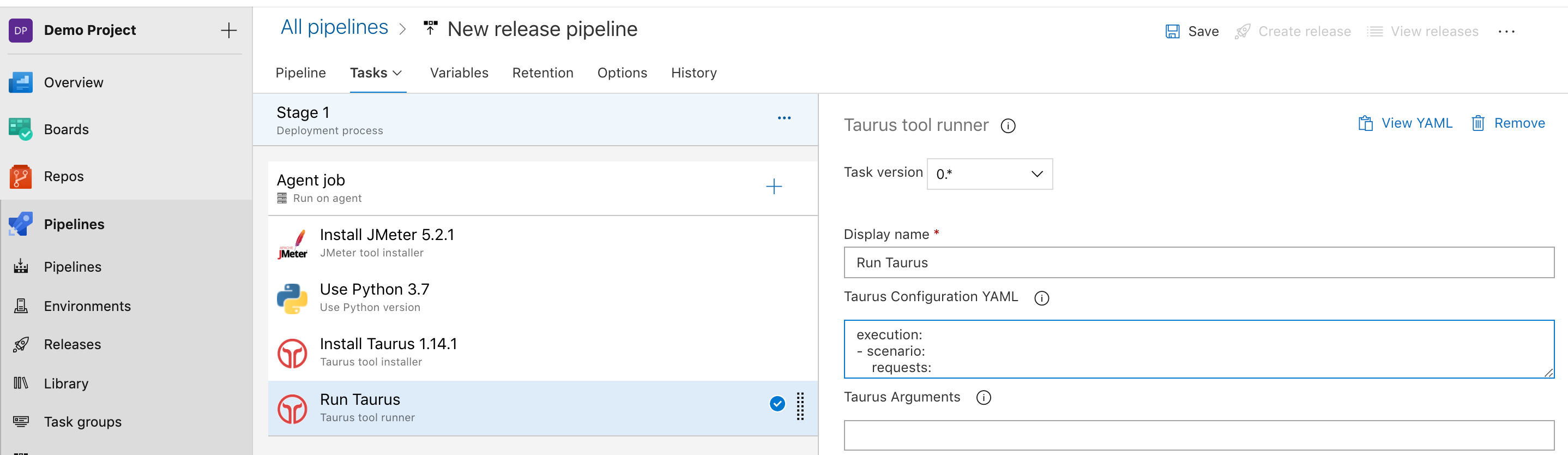The height and width of the screenshot is (455, 1568).
Task: Expand the Tasks tab dropdown chevron
Action: pos(397,73)
